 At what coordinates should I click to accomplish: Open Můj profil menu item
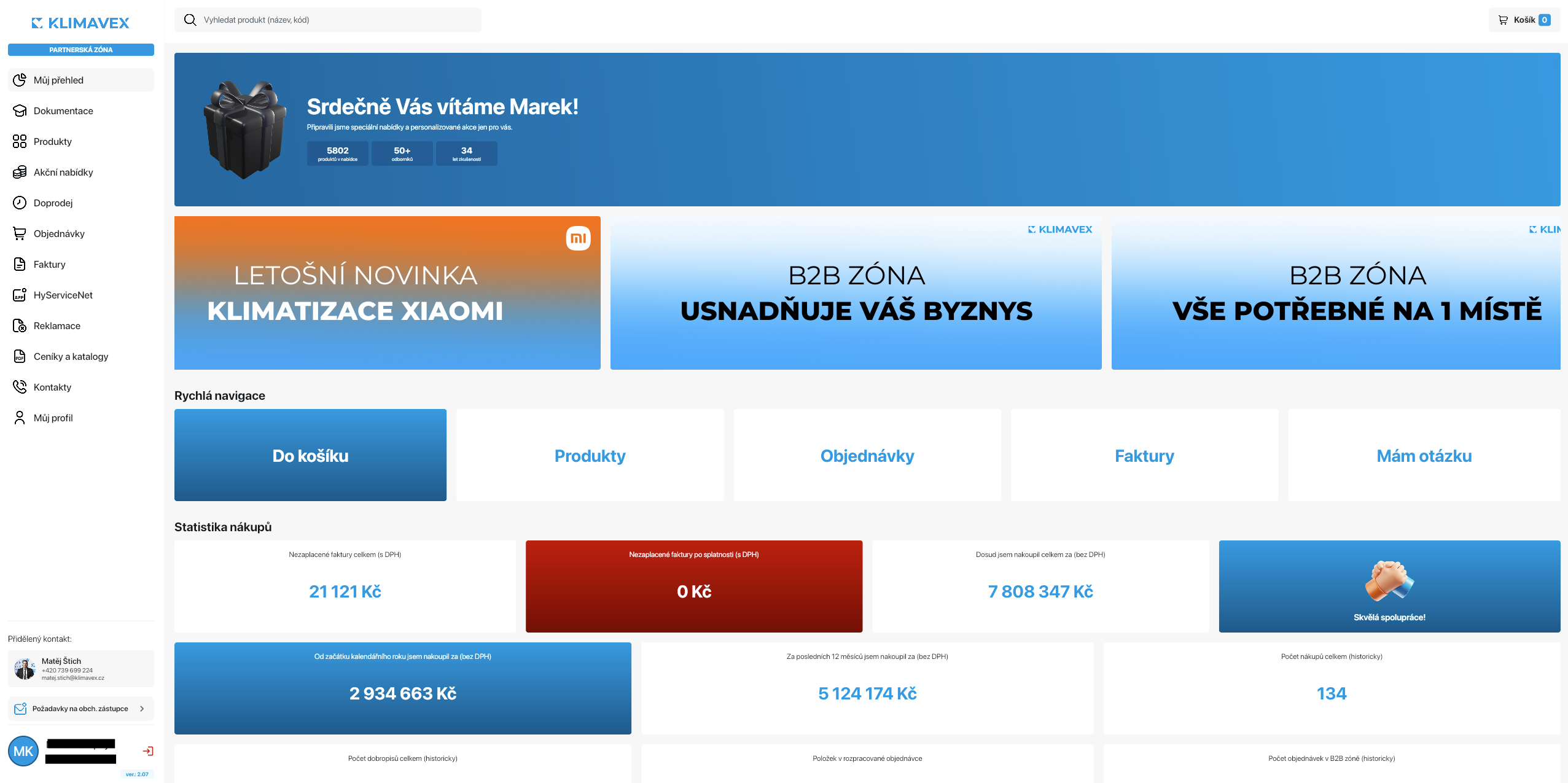pyautogui.click(x=81, y=418)
